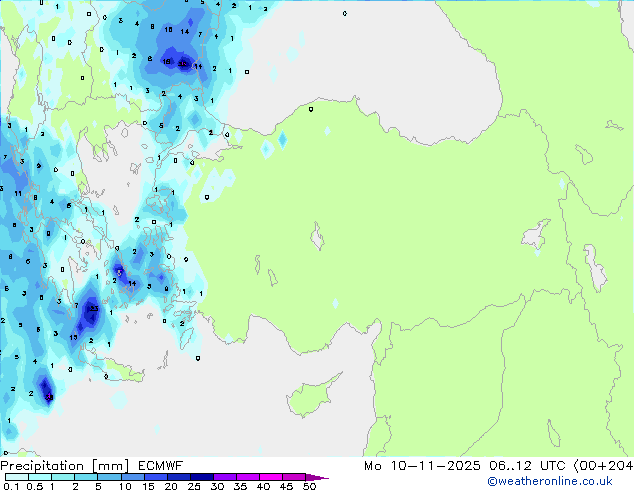Click the Precipitation title text
Viewport: 634px width, 490px height.
42,466
